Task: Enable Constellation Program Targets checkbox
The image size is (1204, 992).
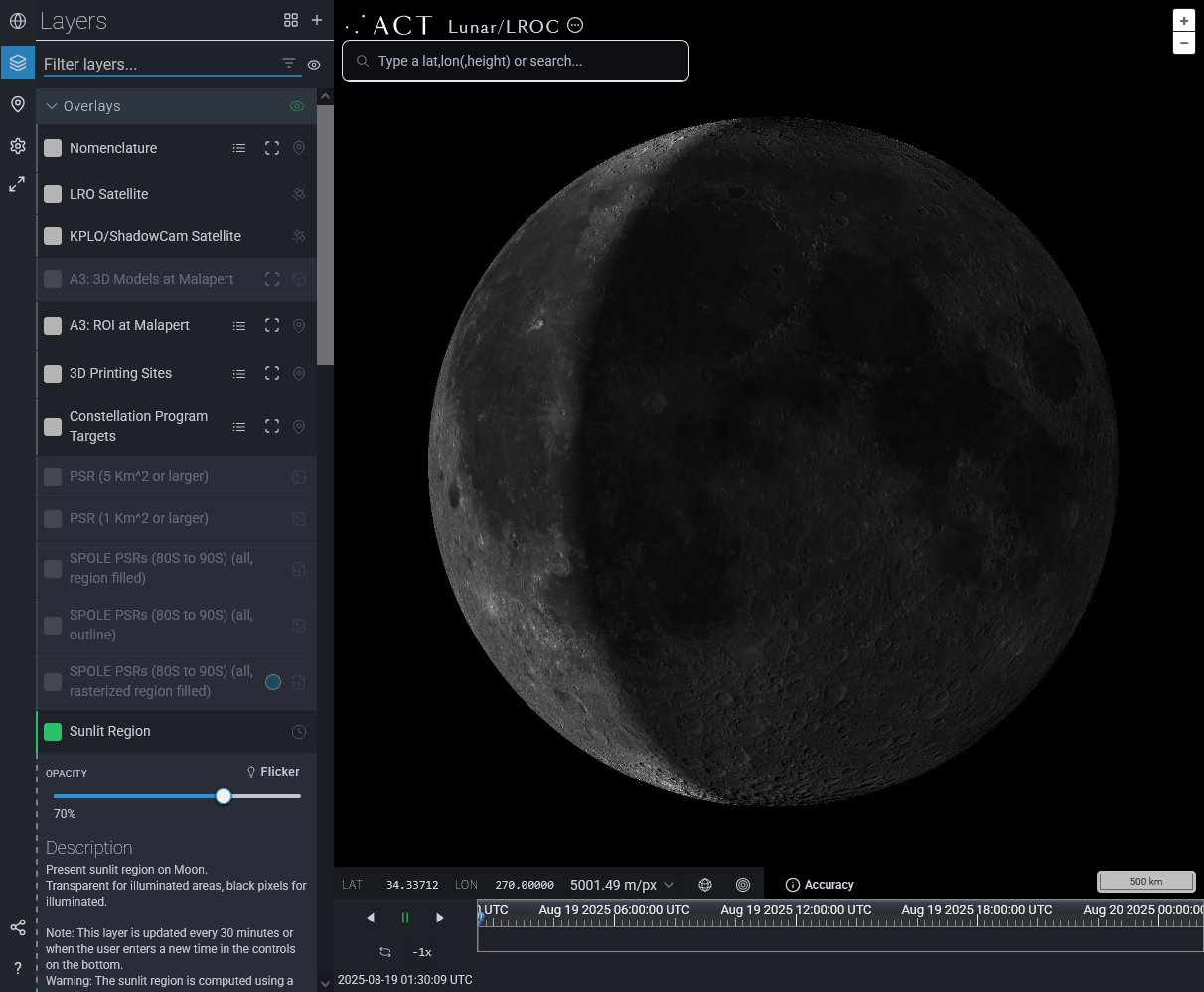Action: click(53, 426)
